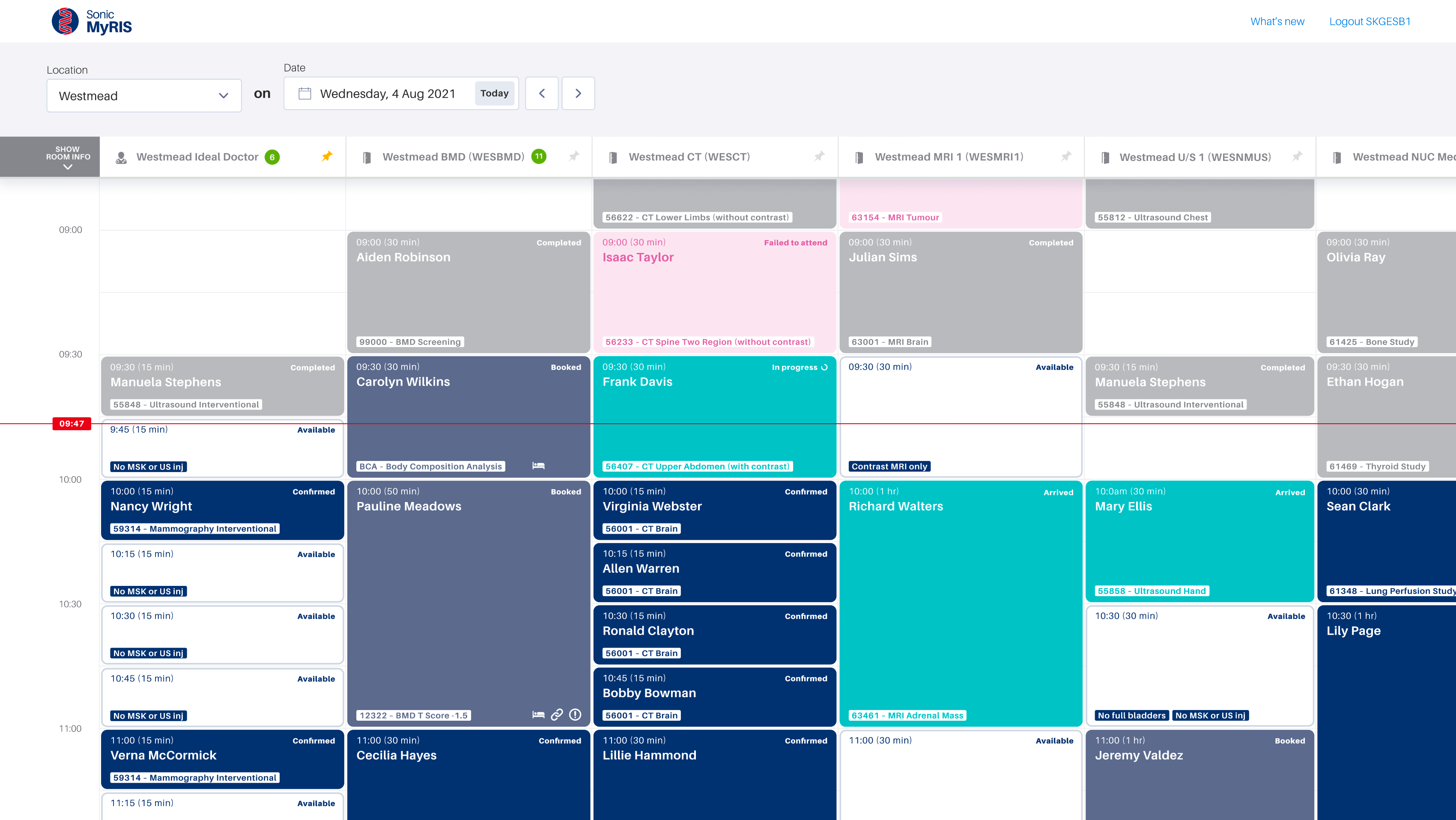Click the 09:47 current time marker
This screenshot has height=820, width=1456.
[x=72, y=424]
